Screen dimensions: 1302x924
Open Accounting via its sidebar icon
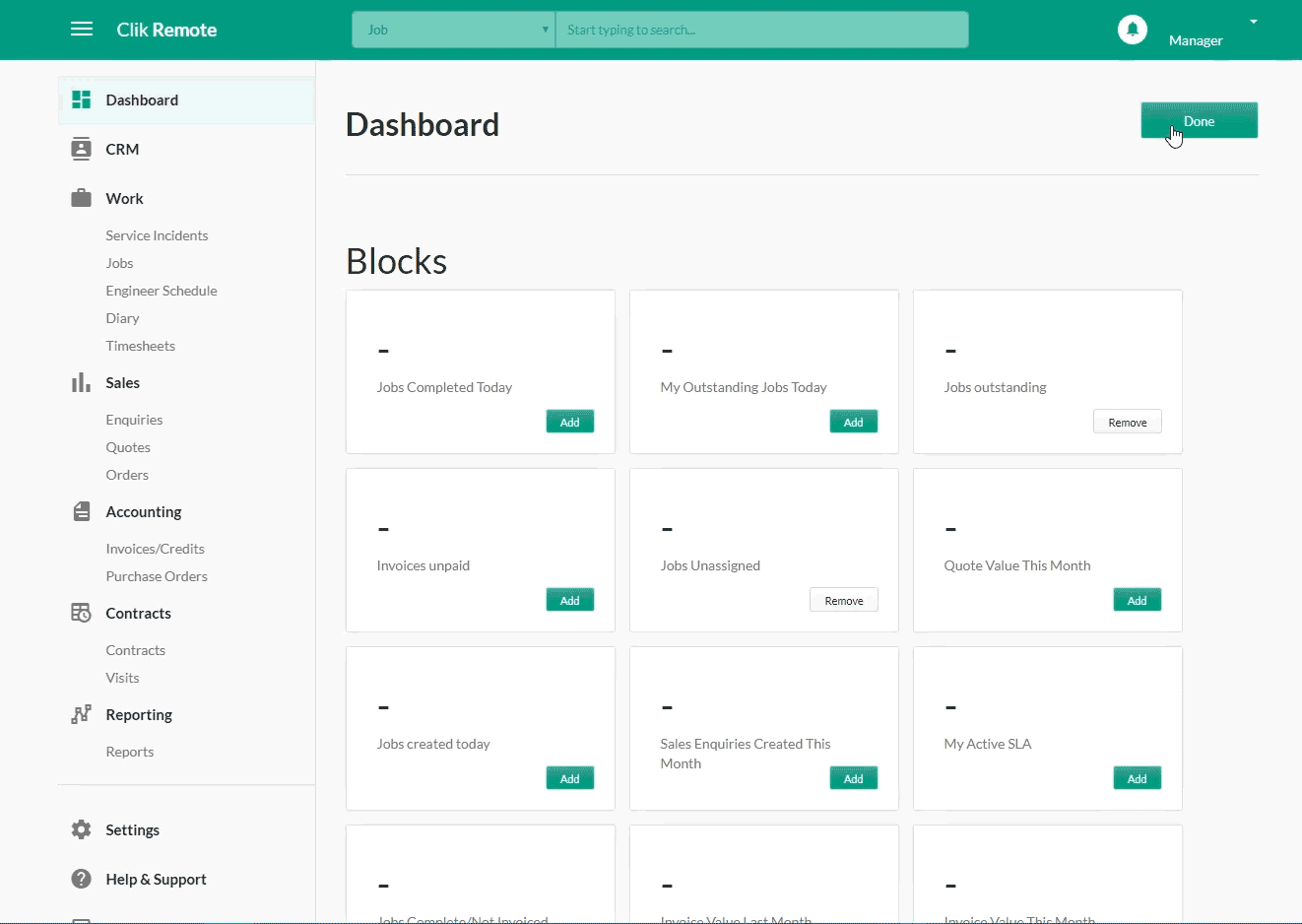(x=80, y=511)
